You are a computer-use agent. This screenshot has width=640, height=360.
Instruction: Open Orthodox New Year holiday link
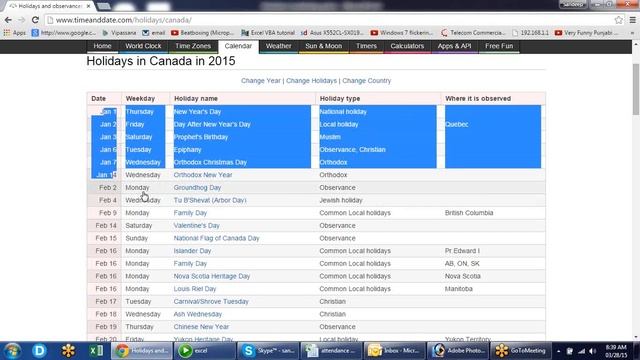click(203, 175)
